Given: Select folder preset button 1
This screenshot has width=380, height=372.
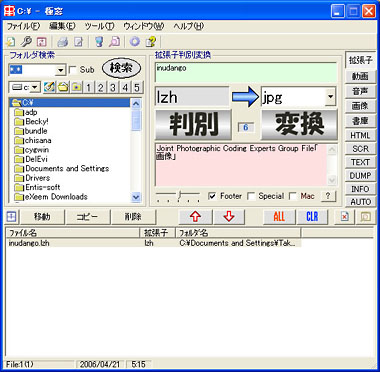Looking at the screenshot, I should [x=88, y=88].
